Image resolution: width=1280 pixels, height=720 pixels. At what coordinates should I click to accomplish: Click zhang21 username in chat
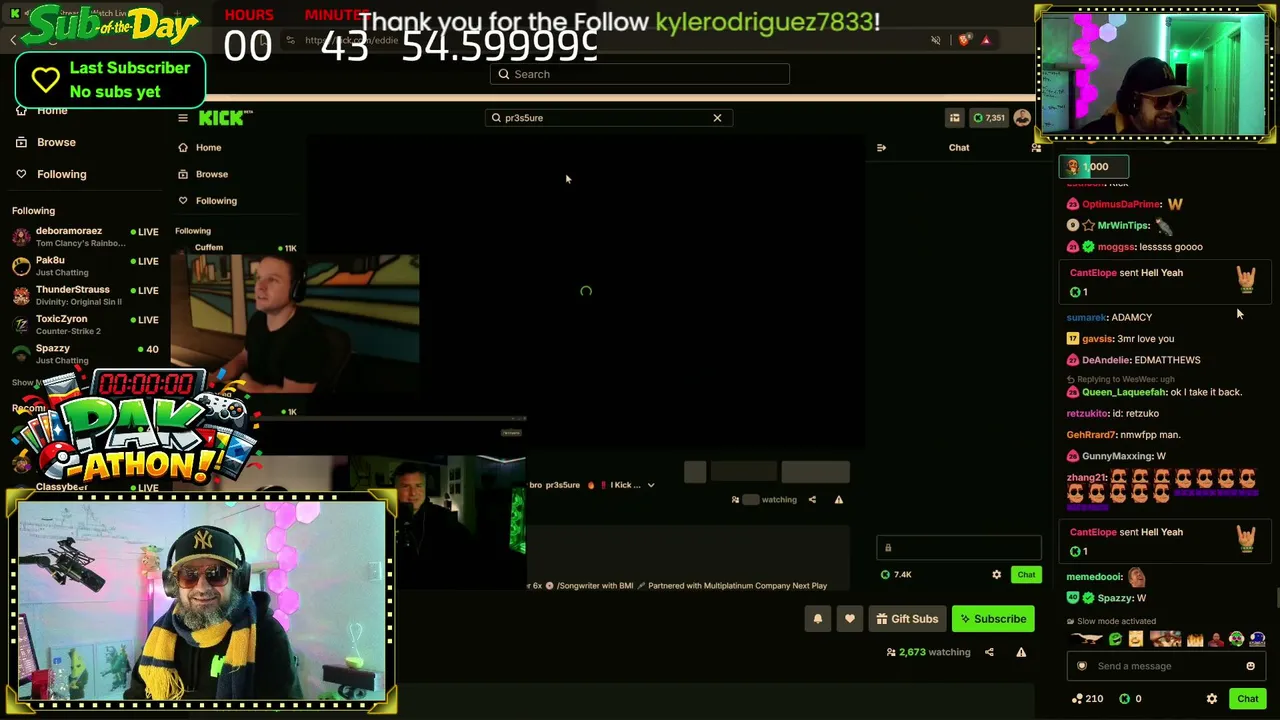point(1086,478)
